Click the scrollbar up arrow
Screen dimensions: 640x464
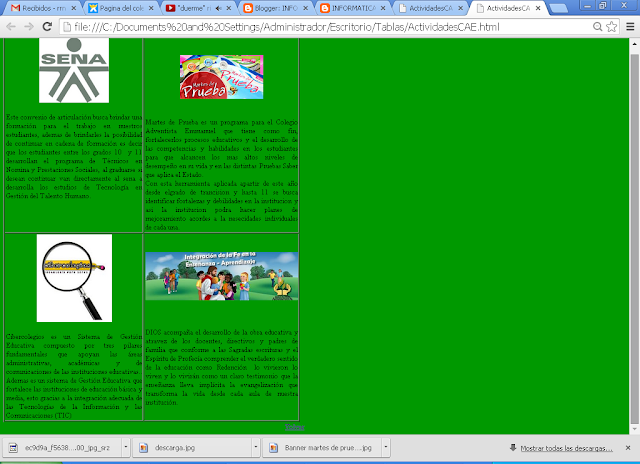click(635, 43)
